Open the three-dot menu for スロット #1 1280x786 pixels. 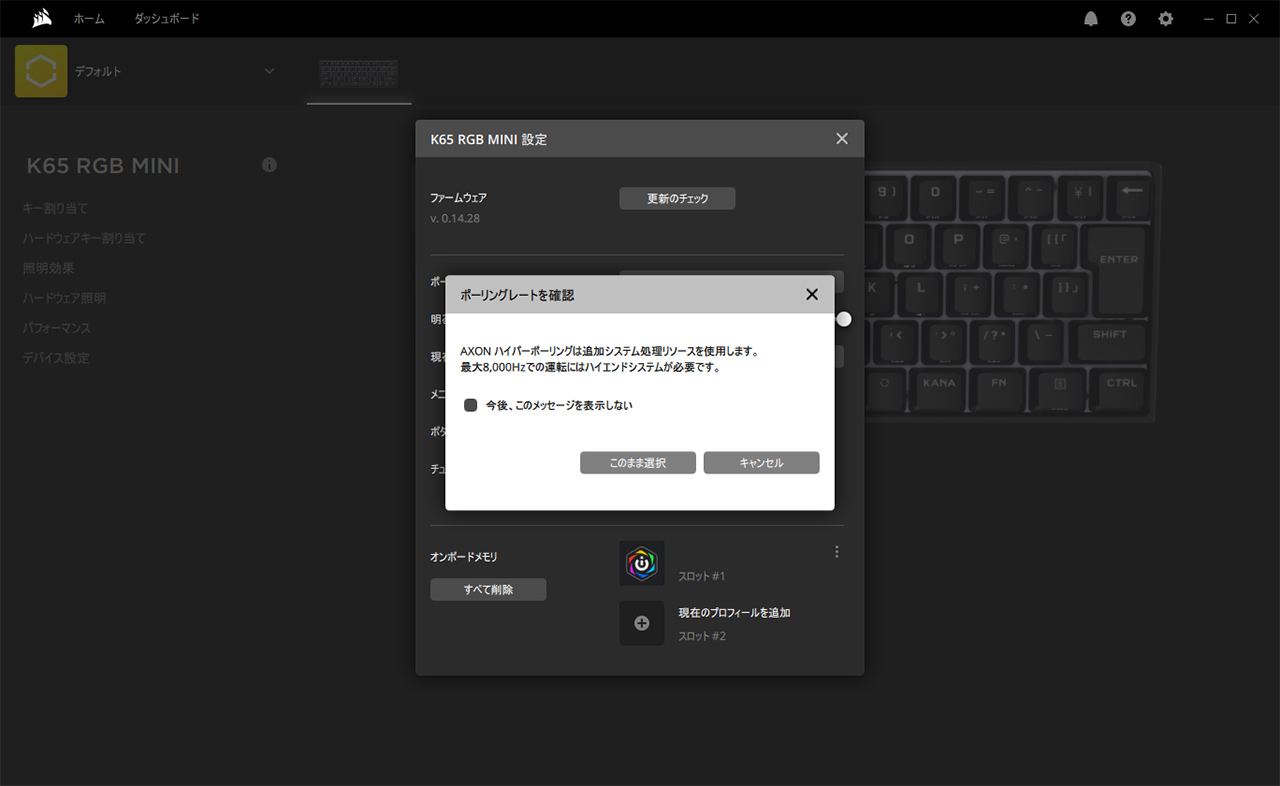coord(837,552)
